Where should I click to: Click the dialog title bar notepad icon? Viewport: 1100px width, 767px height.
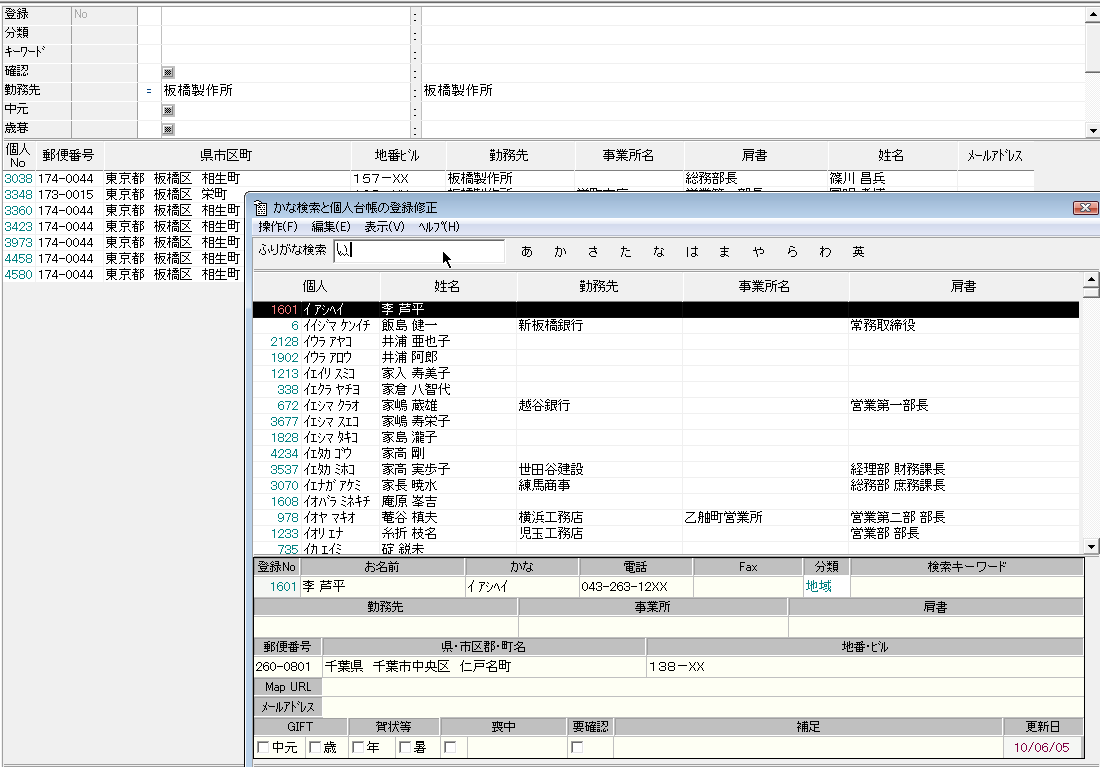[x=260, y=208]
